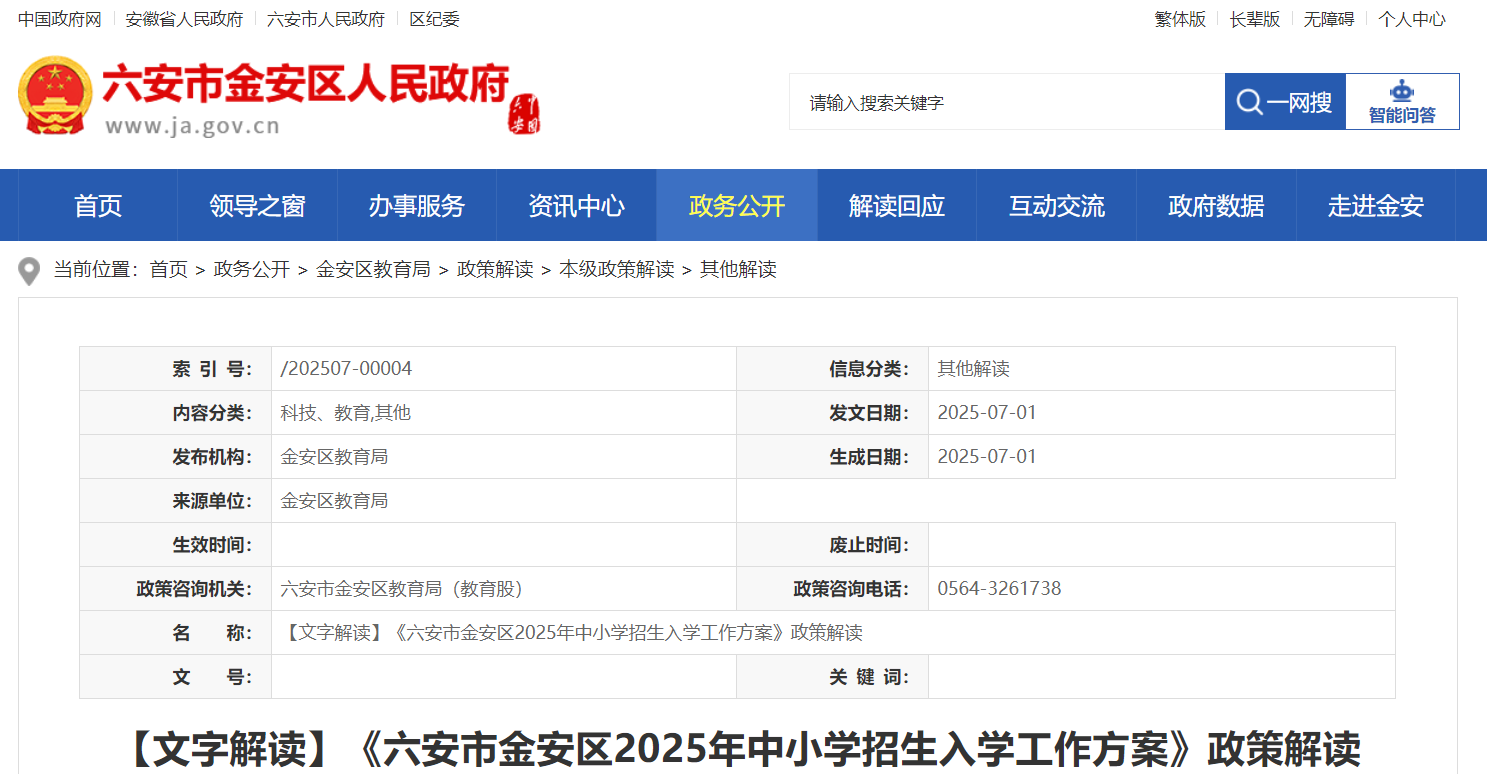Open the 走进金安 navigation item
This screenshot has height=774, width=1487.
coord(1376,206)
